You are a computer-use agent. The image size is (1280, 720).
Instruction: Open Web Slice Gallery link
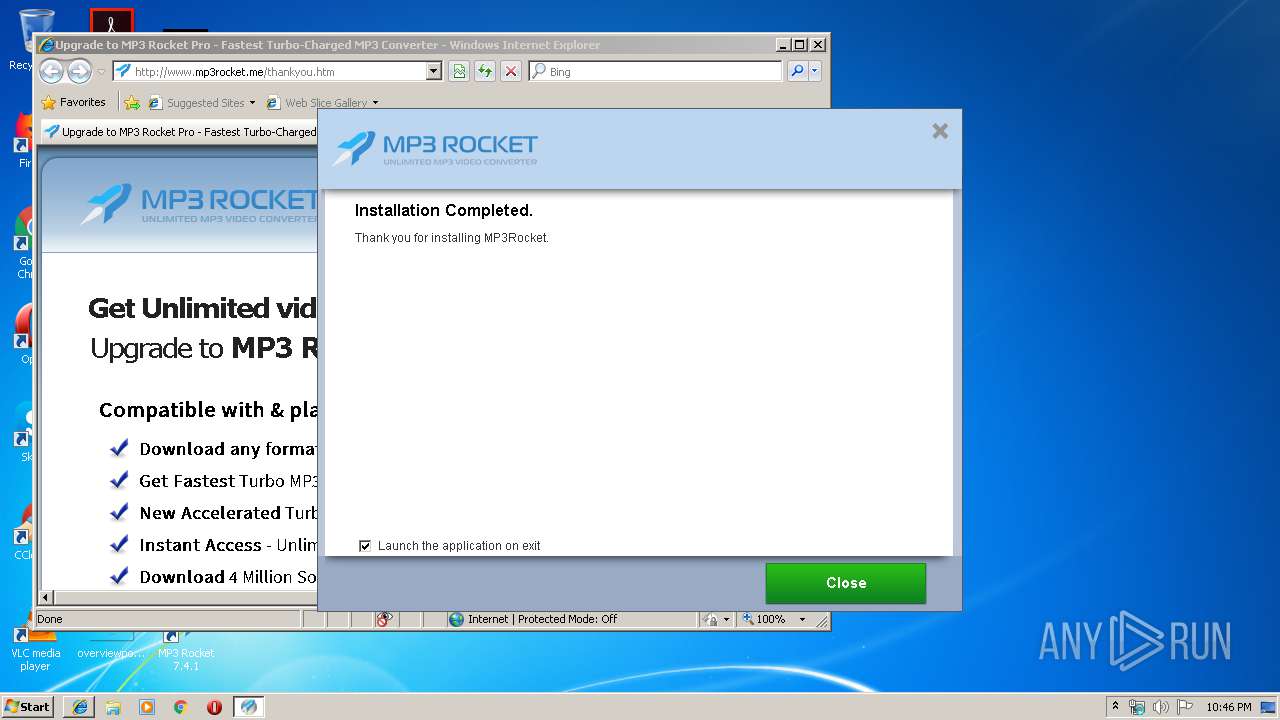point(316,102)
